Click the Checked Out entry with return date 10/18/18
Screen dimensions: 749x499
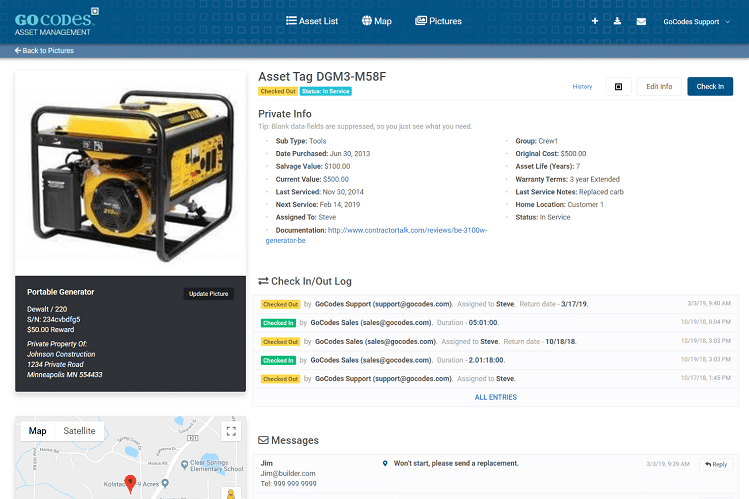coord(495,341)
